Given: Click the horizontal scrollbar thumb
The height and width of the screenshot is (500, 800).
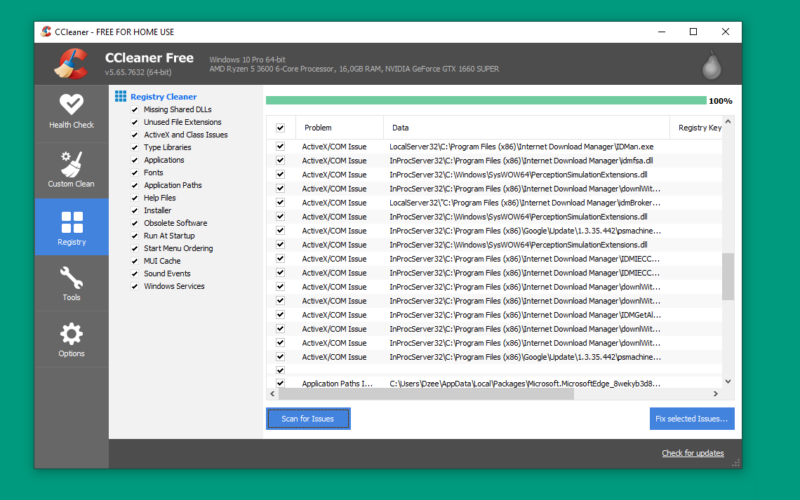Looking at the screenshot, I should tap(426, 394).
